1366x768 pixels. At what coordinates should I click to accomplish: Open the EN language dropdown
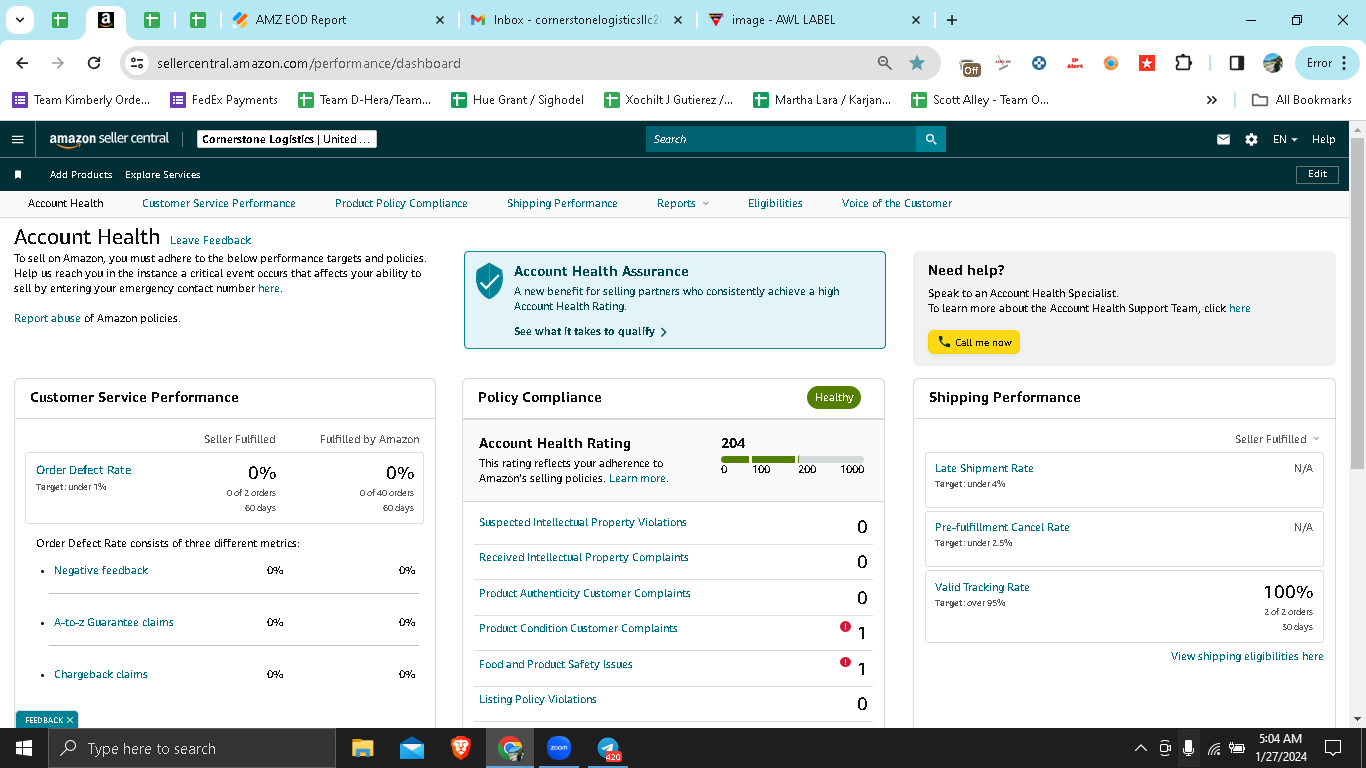[x=1285, y=139]
